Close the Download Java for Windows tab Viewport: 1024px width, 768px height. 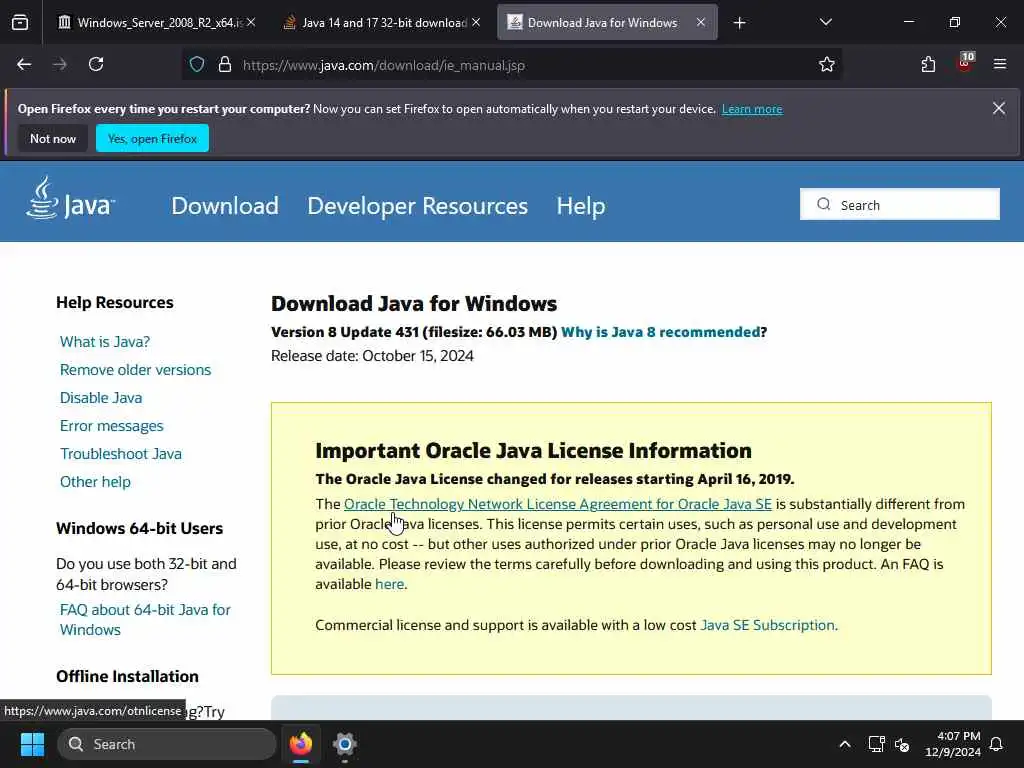[701, 23]
